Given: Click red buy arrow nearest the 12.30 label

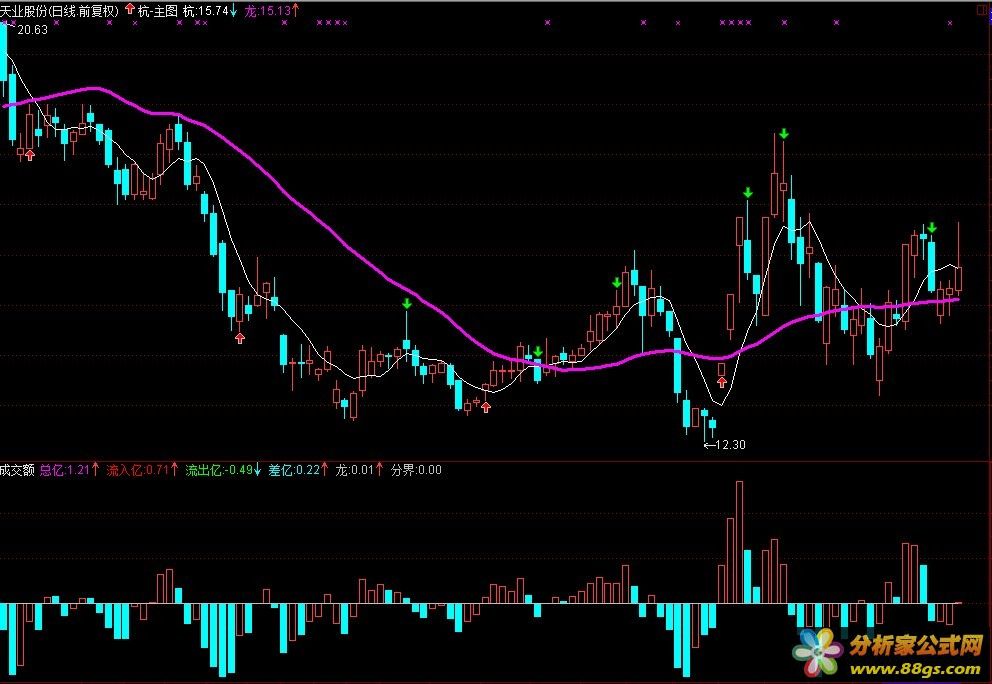Looking at the screenshot, I should tap(722, 382).
